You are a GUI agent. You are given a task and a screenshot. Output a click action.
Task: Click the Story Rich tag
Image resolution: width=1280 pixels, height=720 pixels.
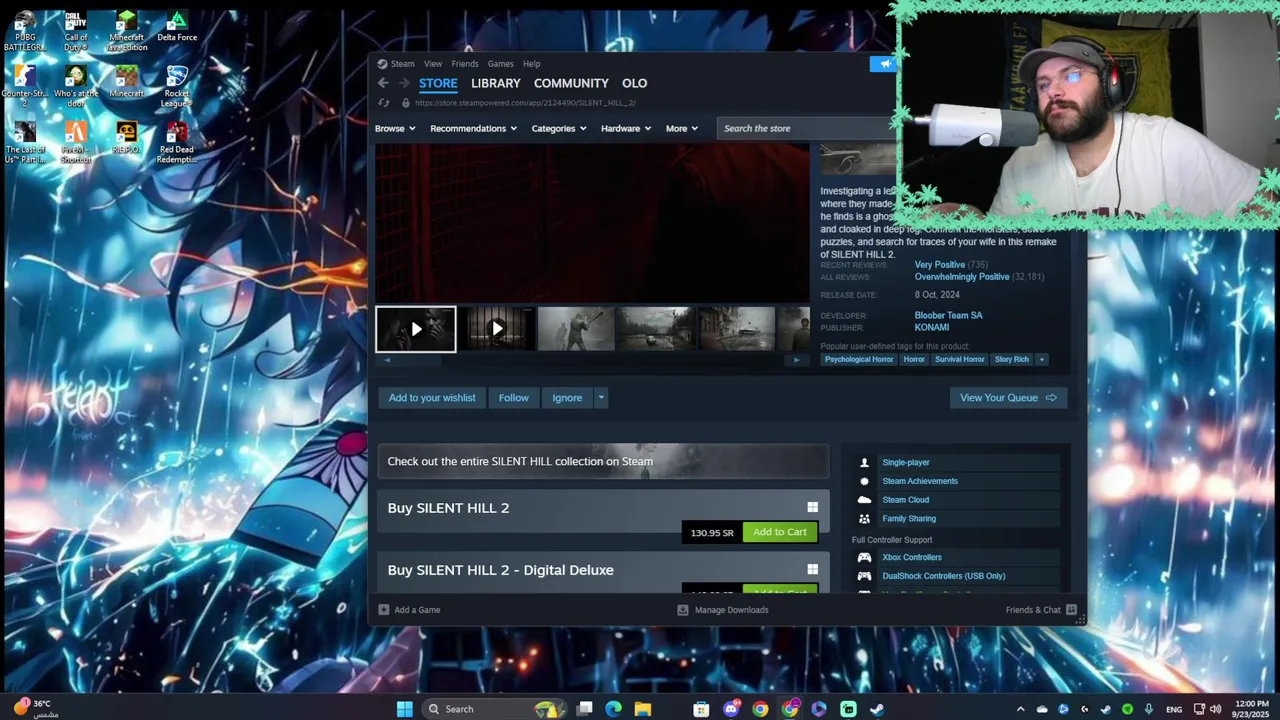[1012, 359]
